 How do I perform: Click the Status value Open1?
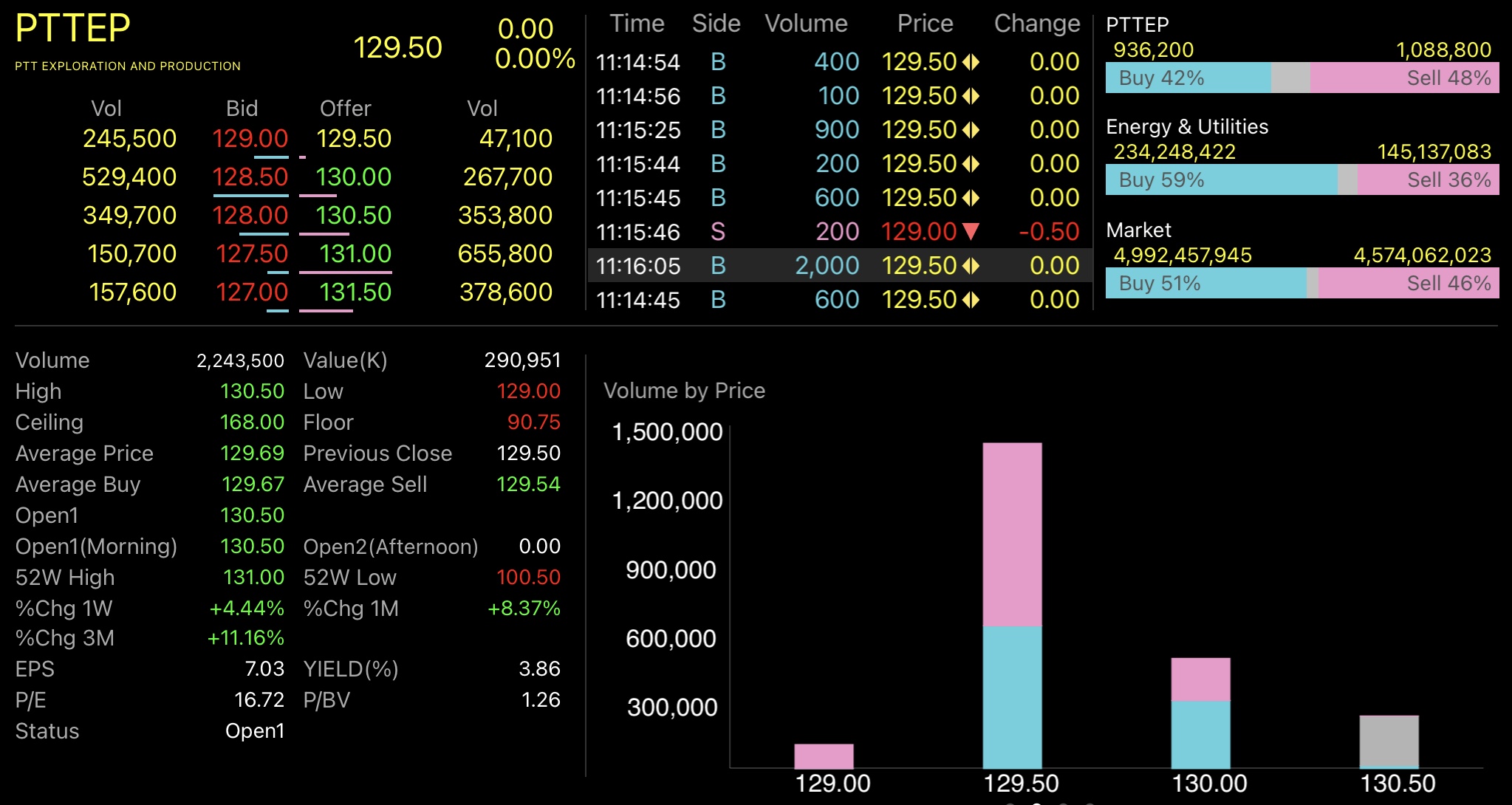255,731
